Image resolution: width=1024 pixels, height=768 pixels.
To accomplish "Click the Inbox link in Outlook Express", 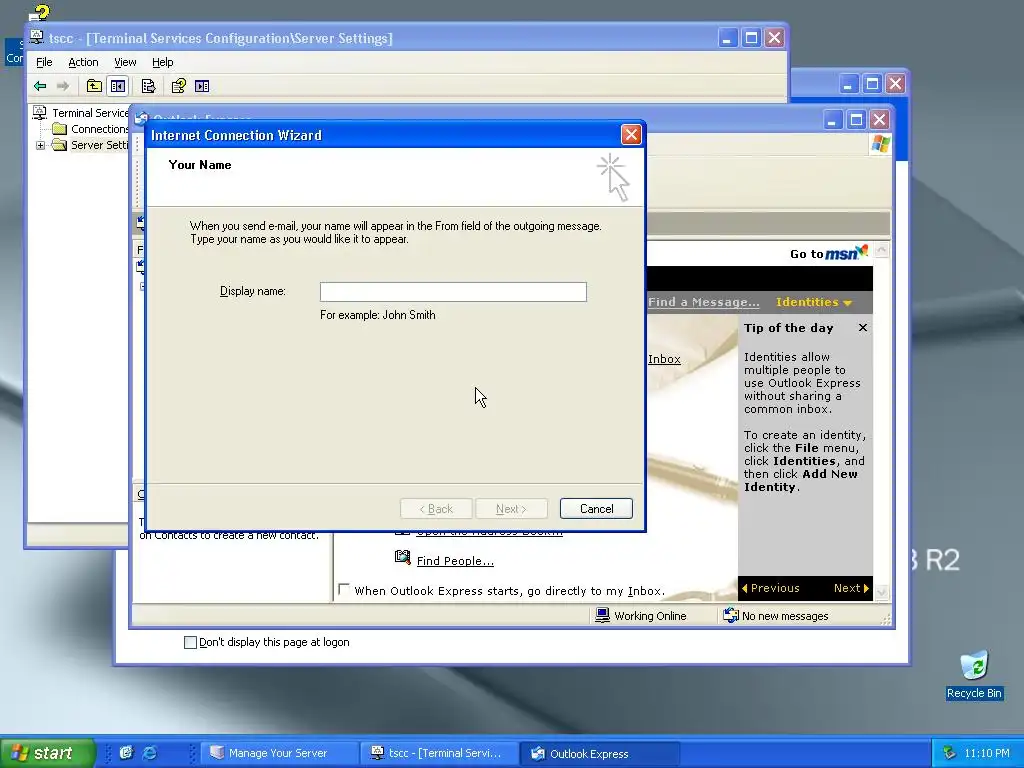I will pyautogui.click(x=664, y=359).
